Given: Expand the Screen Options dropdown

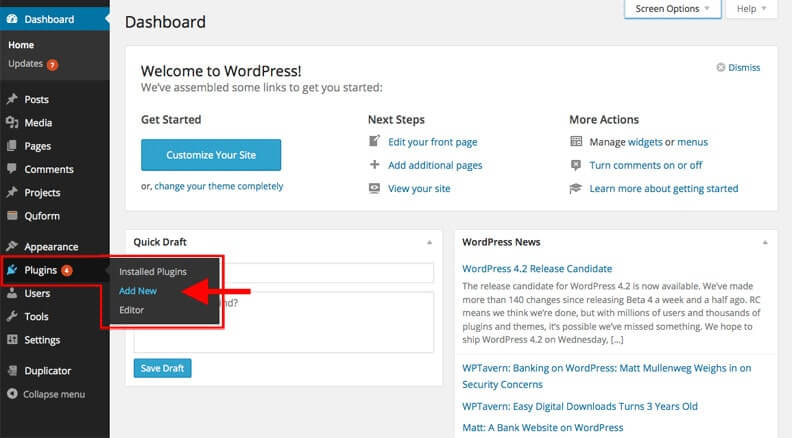Looking at the screenshot, I should (672, 9).
